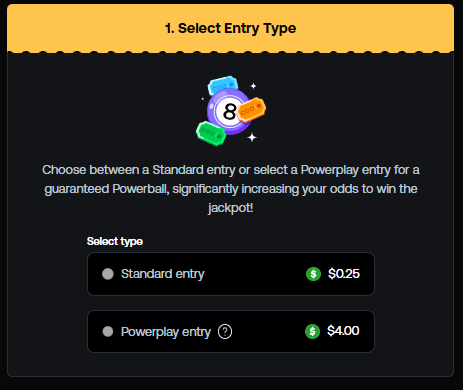Image resolution: width=463 pixels, height=390 pixels.
Task: Click the green dollar icon beside $0.25
Action: point(313,274)
